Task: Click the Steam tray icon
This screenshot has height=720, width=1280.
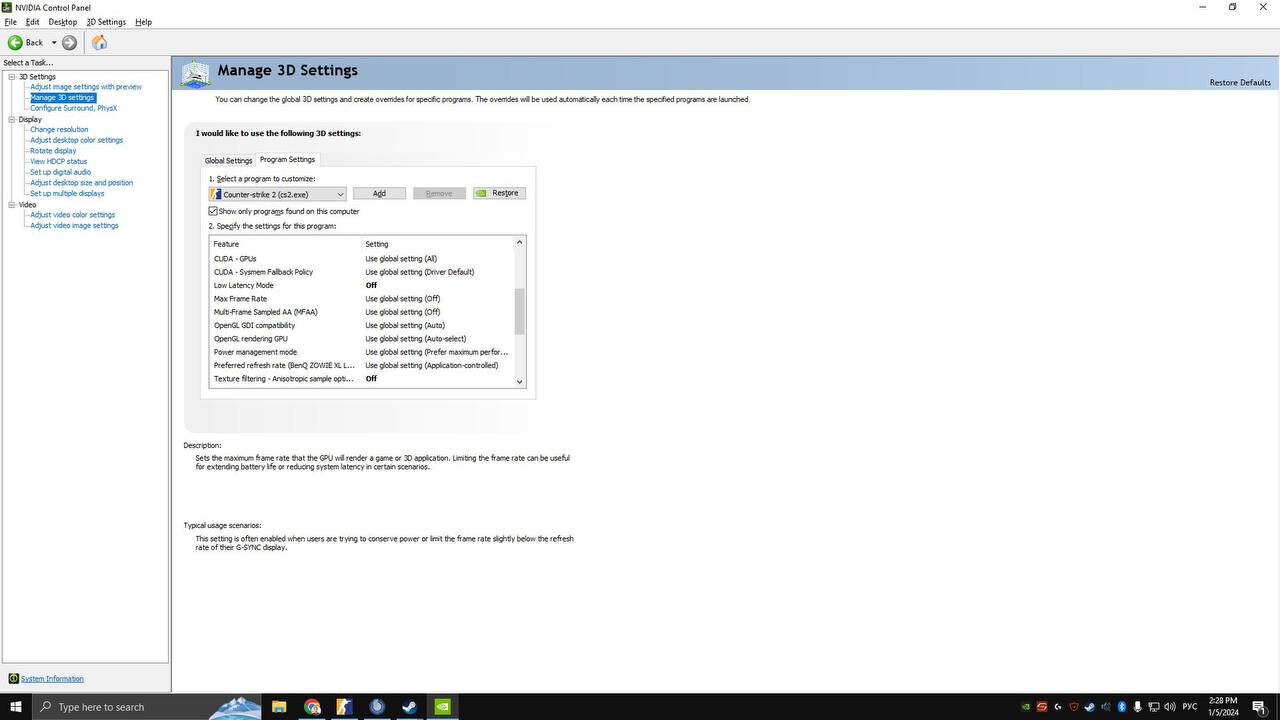Action: click(x=1089, y=707)
